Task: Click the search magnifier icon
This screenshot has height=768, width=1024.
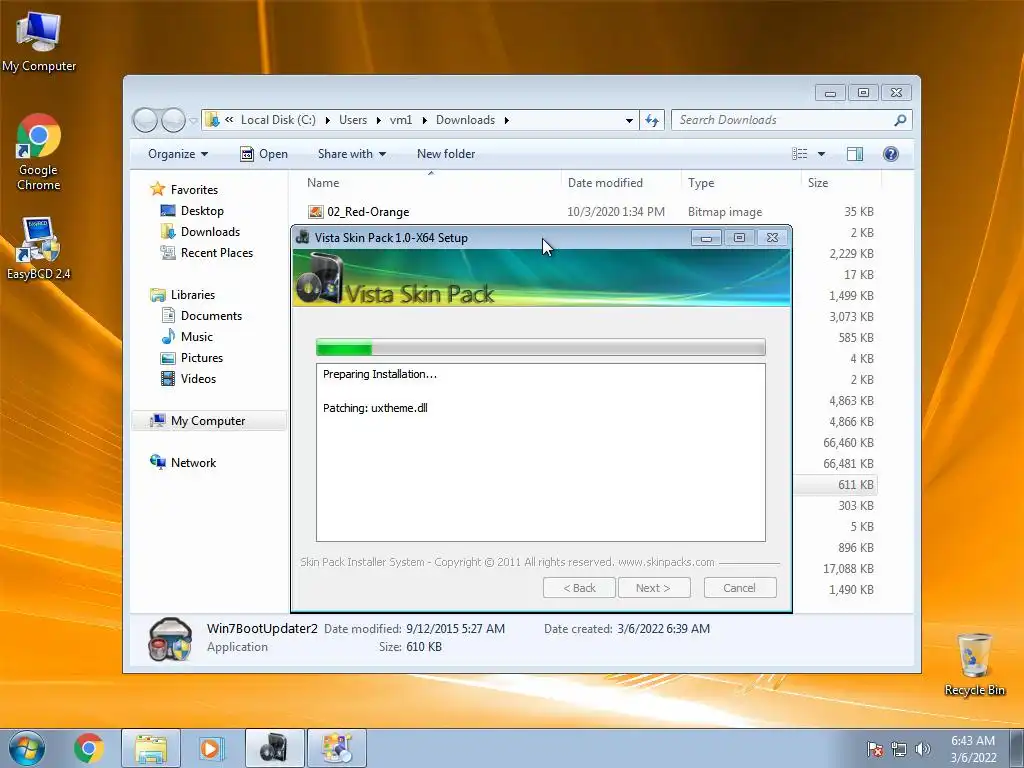Action: (900, 120)
